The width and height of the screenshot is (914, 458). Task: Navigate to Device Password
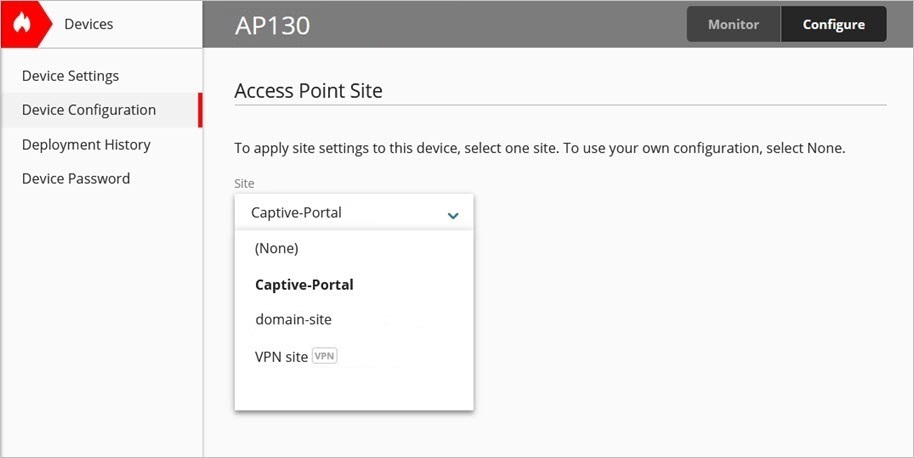tap(76, 179)
